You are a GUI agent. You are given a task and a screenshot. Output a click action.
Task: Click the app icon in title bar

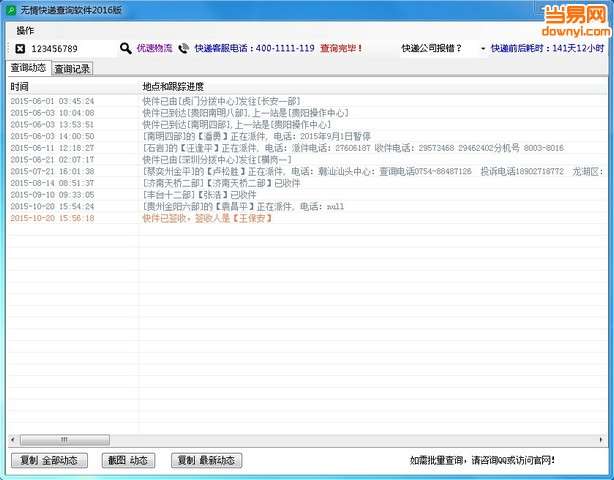coord(11,10)
